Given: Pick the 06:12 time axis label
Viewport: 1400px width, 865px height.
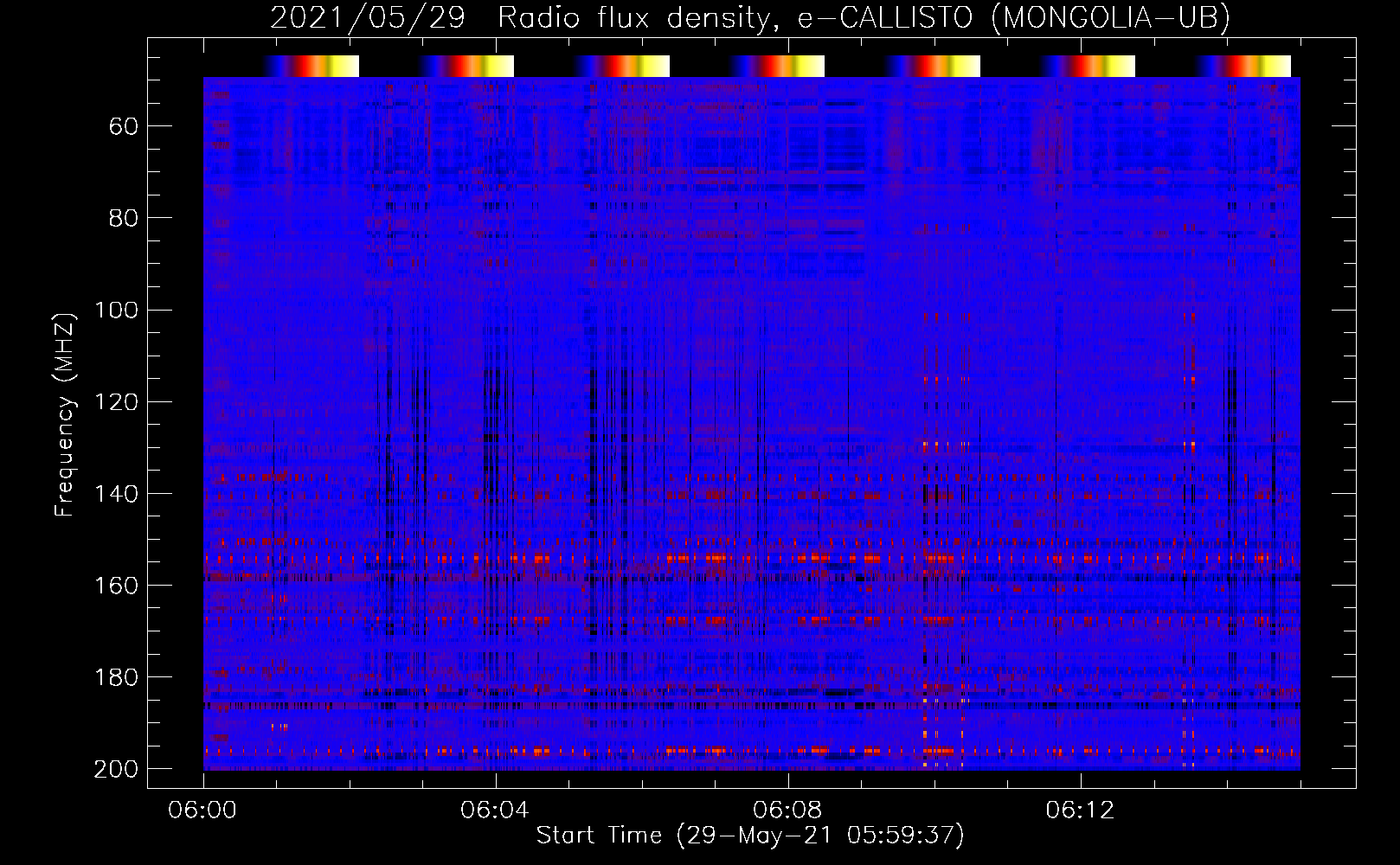Looking at the screenshot, I should point(1080,811).
